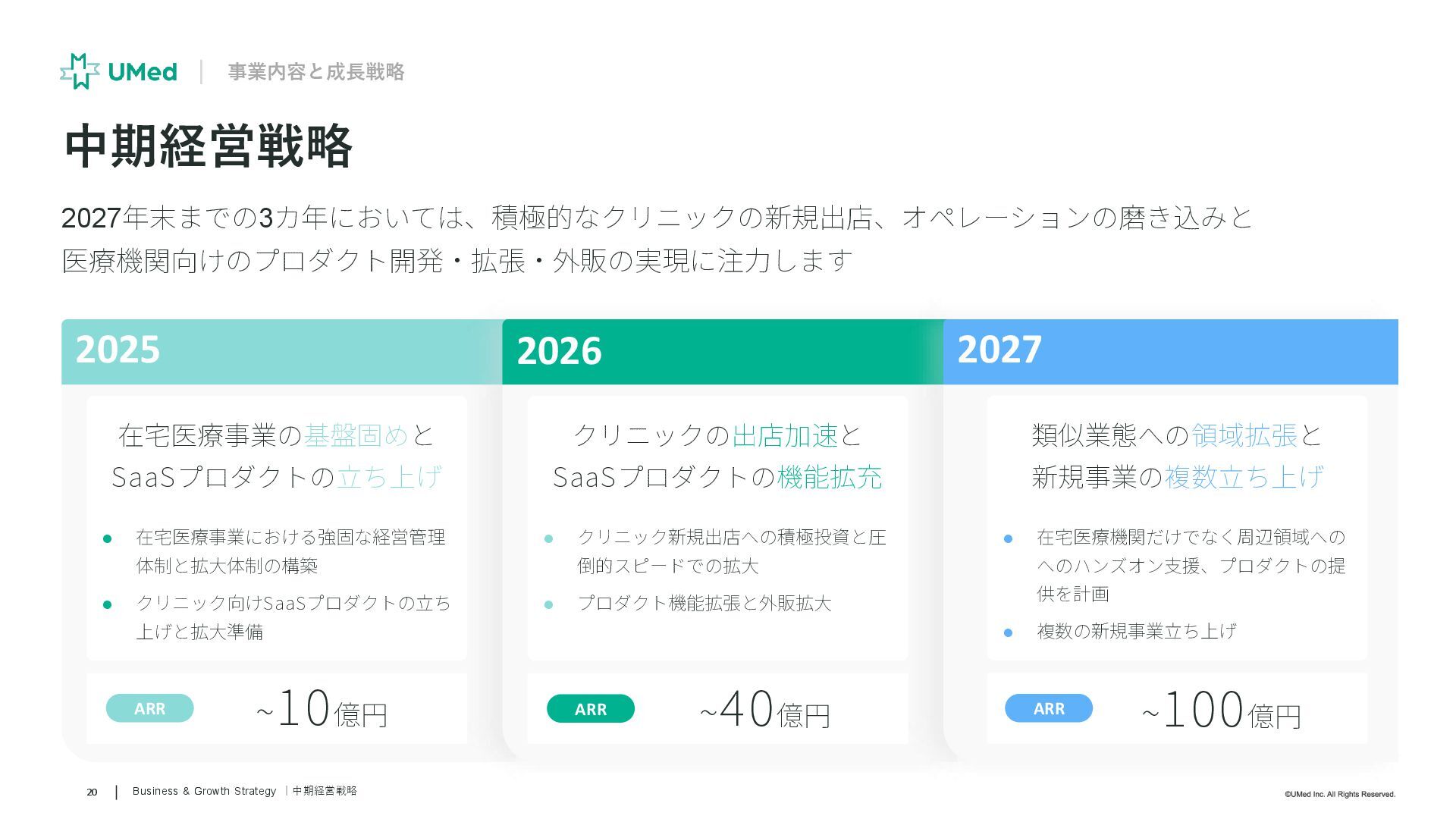
Task: Click the 中期経営戦略 main title
Action: tap(209, 146)
